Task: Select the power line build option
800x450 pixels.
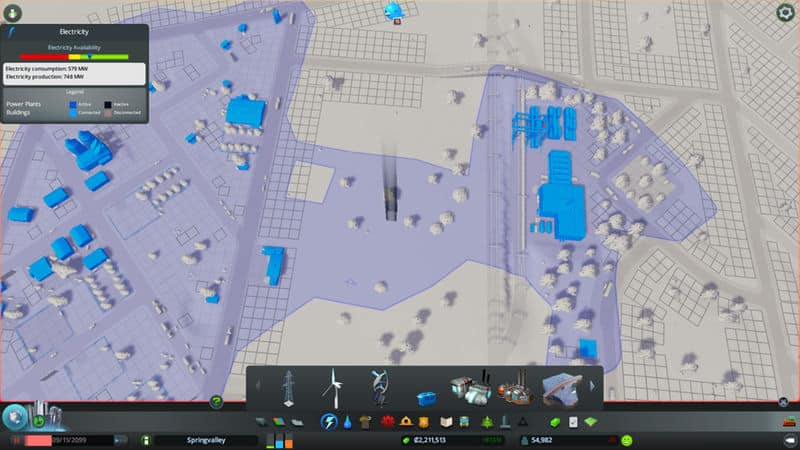Action: click(x=287, y=386)
